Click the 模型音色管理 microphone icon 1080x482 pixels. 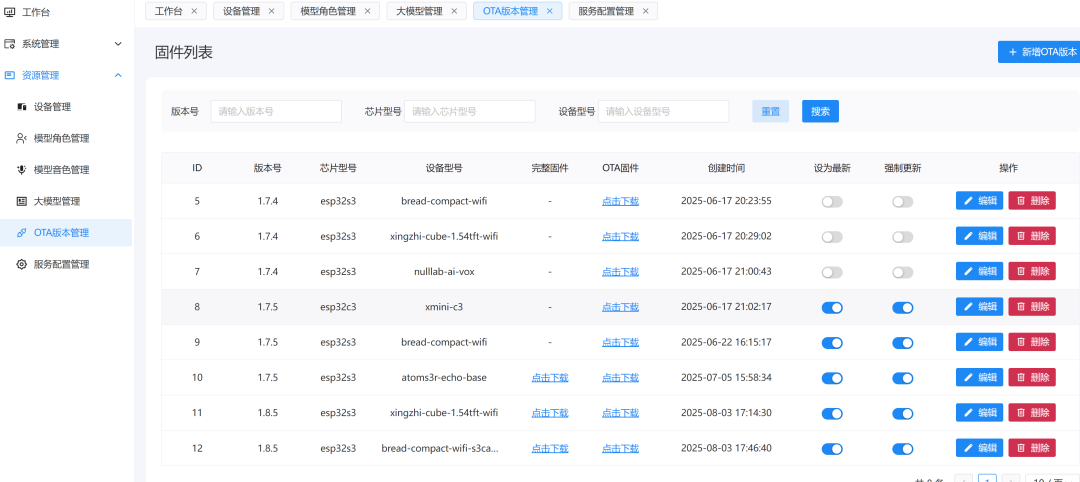22,170
